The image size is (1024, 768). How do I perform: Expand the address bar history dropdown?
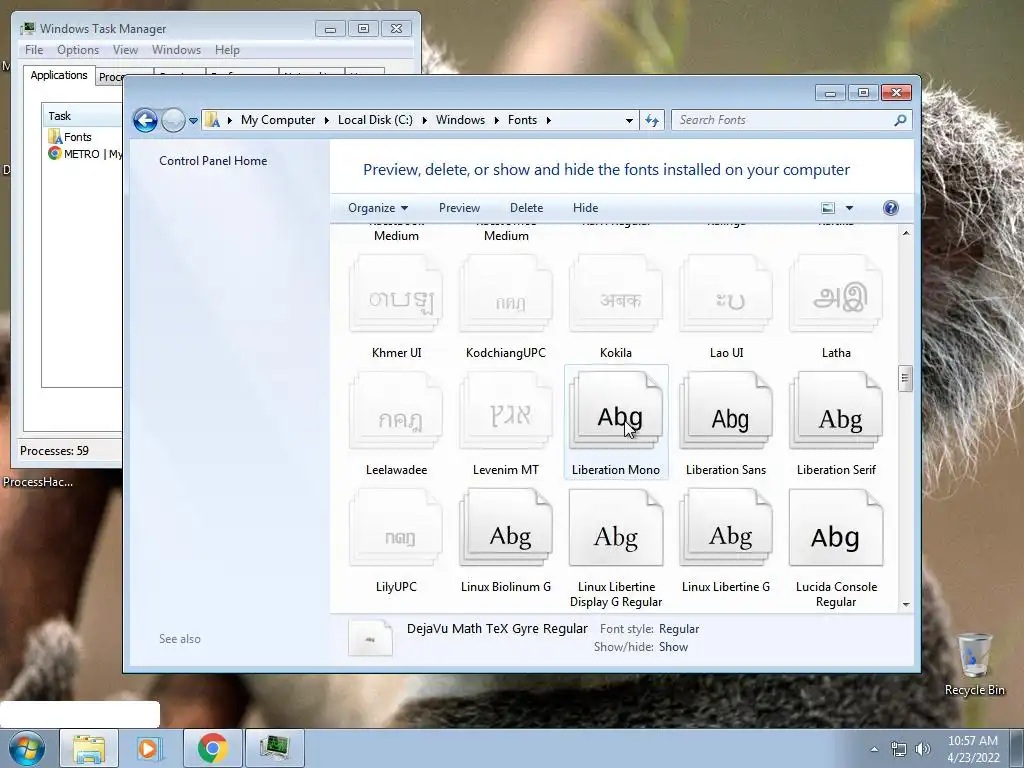click(629, 120)
